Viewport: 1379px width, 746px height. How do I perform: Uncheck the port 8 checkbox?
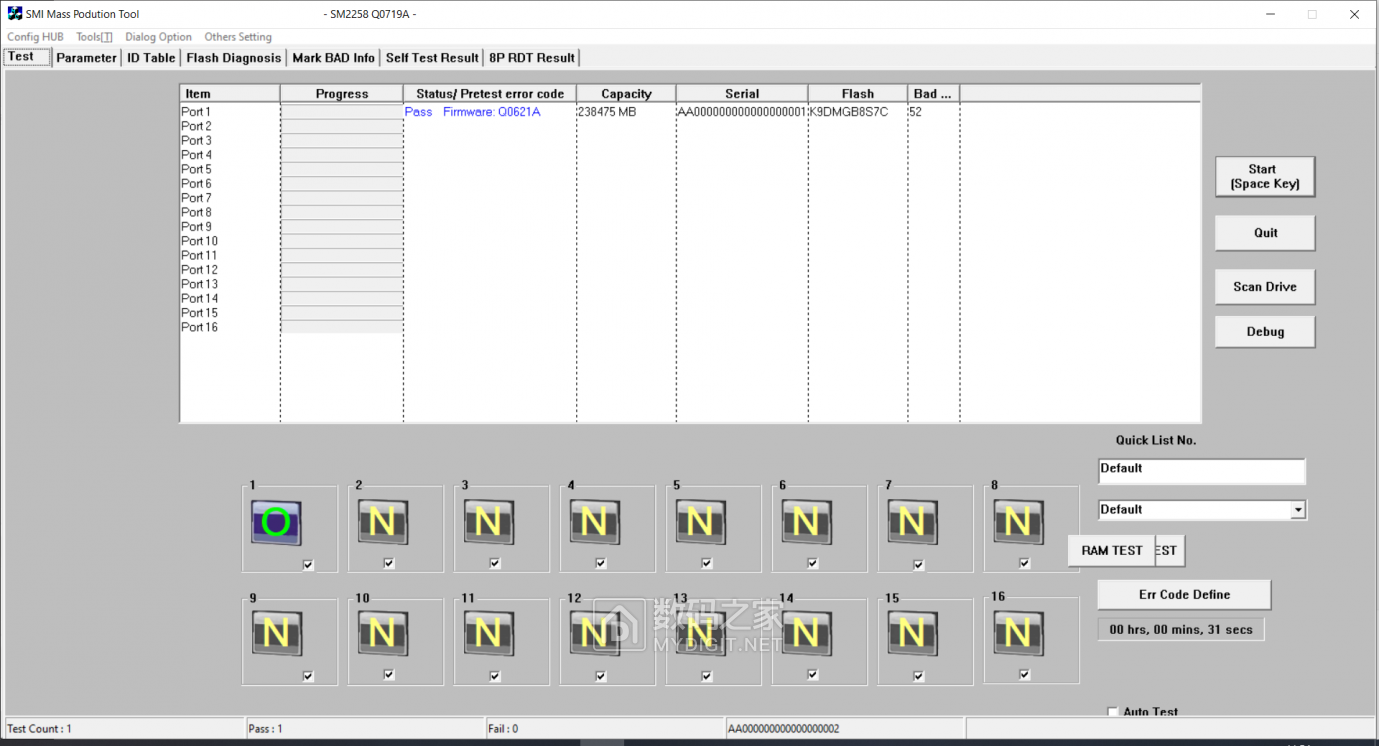click(x=1025, y=563)
